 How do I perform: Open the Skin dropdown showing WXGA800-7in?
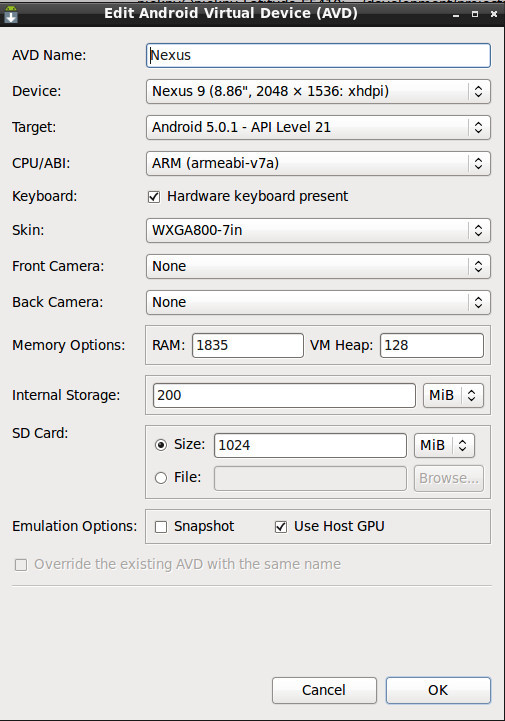318,230
